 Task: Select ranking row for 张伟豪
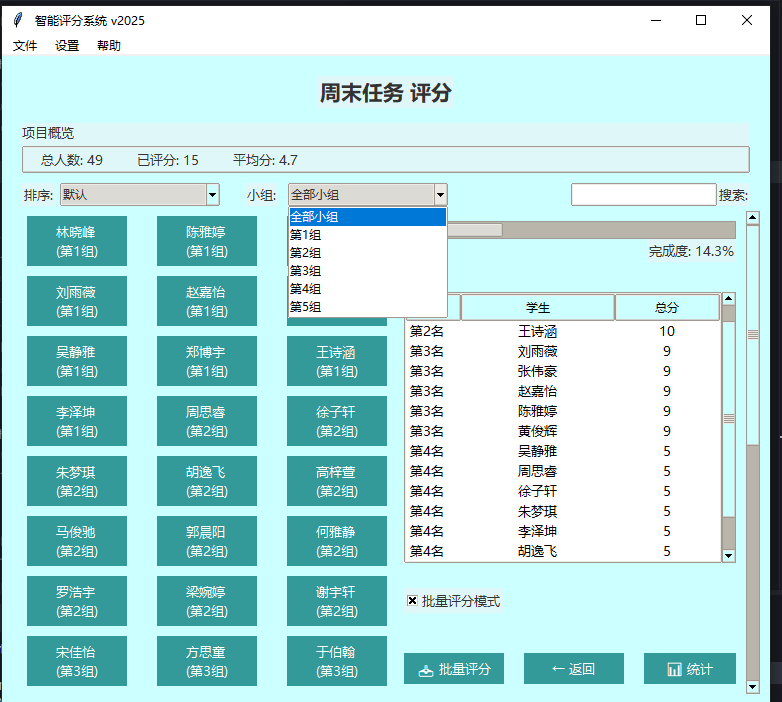[x=563, y=371]
